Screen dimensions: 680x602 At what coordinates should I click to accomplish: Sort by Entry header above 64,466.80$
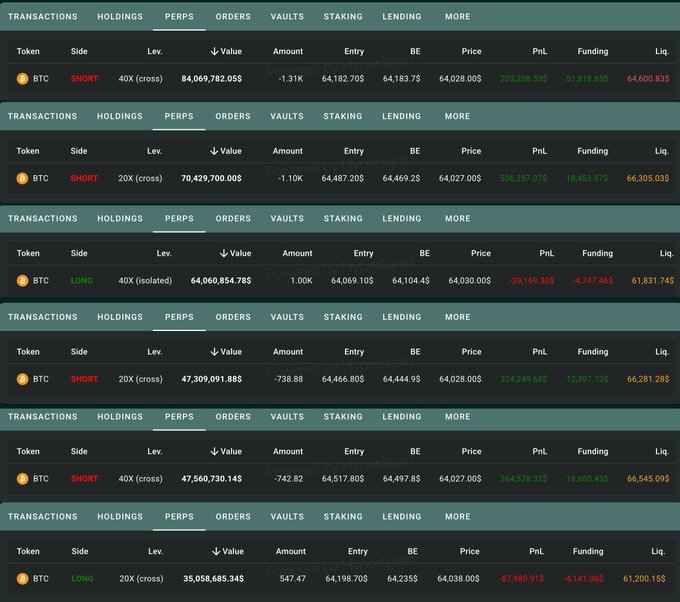tap(354, 352)
